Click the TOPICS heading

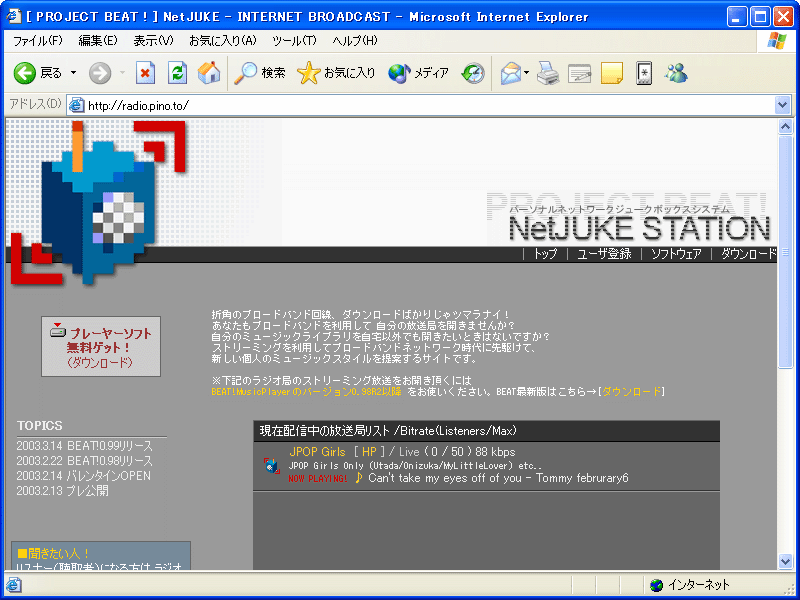coord(40,426)
